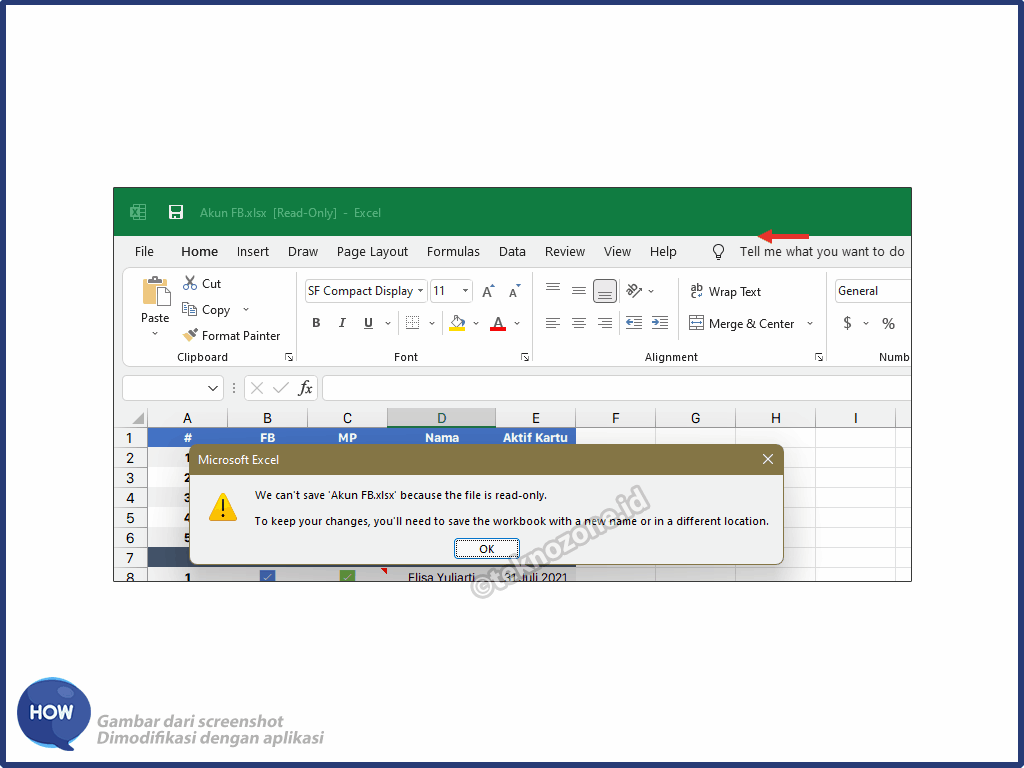Open the Paste options dropdown arrow

coord(155,334)
